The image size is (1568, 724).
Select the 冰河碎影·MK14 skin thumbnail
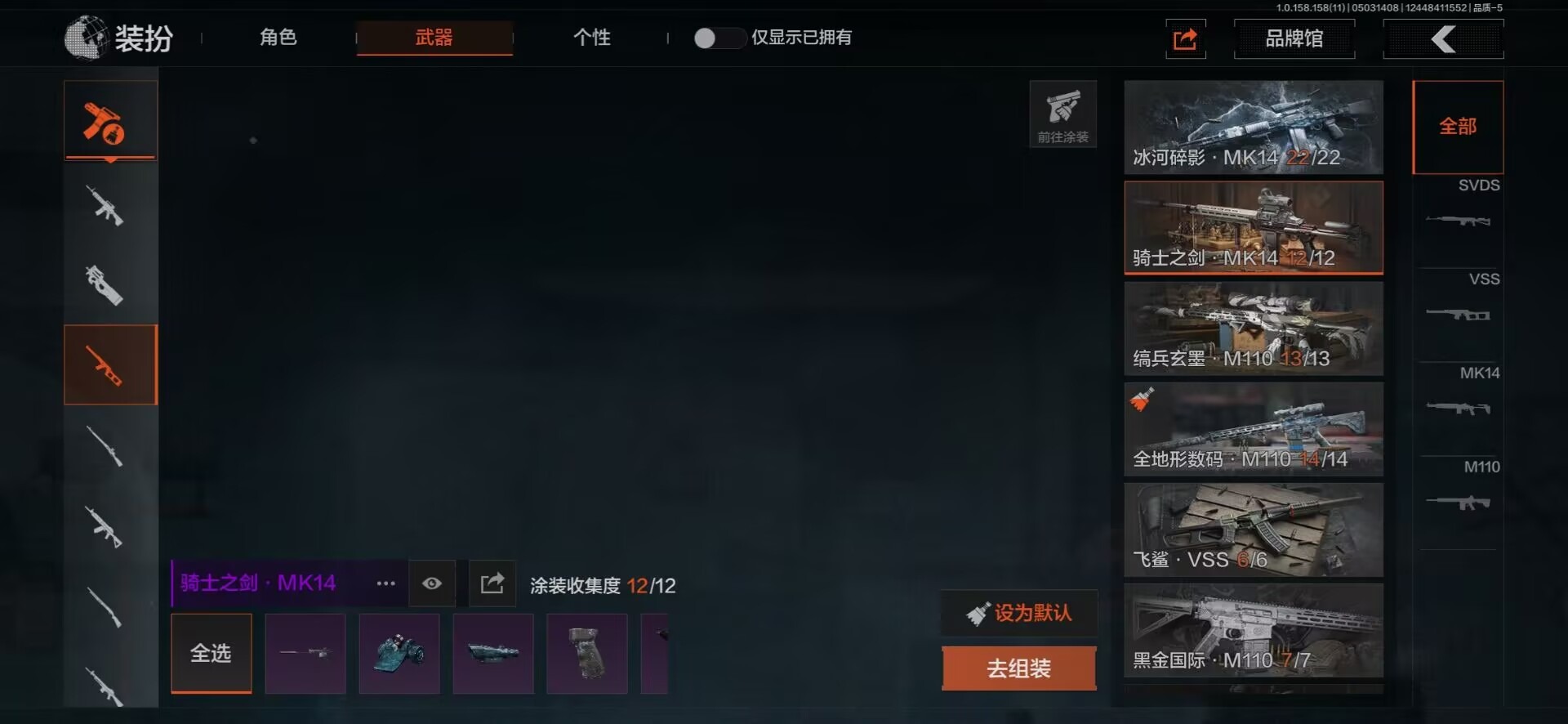click(x=1254, y=127)
